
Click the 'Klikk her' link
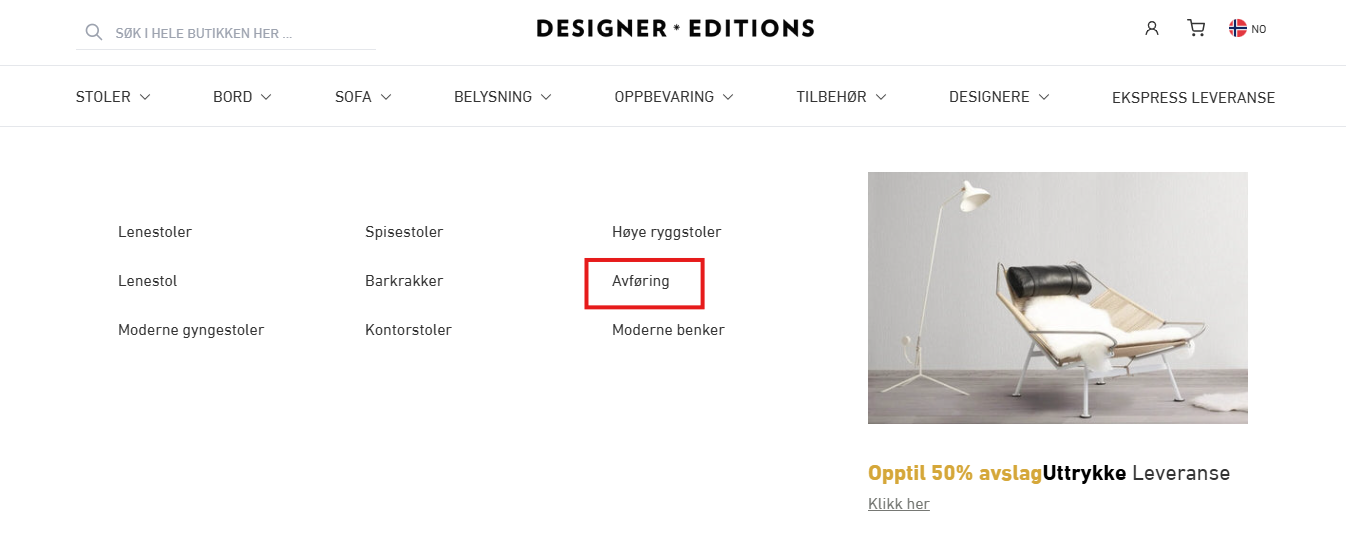click(x=899, y=504)
